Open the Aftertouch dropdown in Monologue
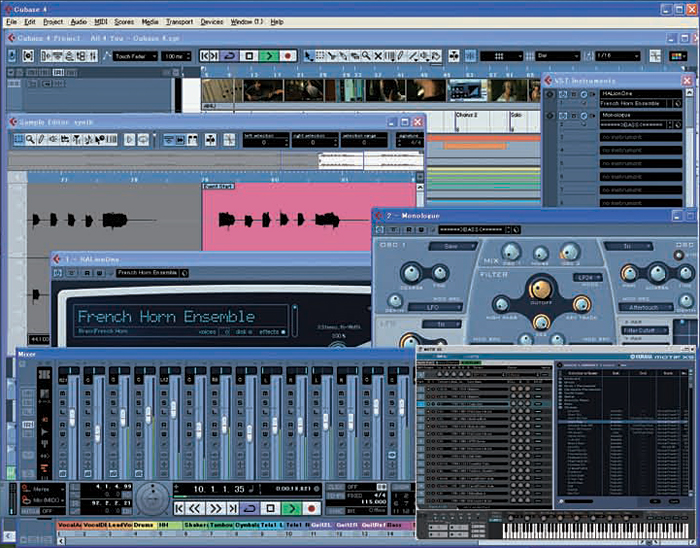The height and width of the screenshot is (548, 700). (x=646, y=307)
